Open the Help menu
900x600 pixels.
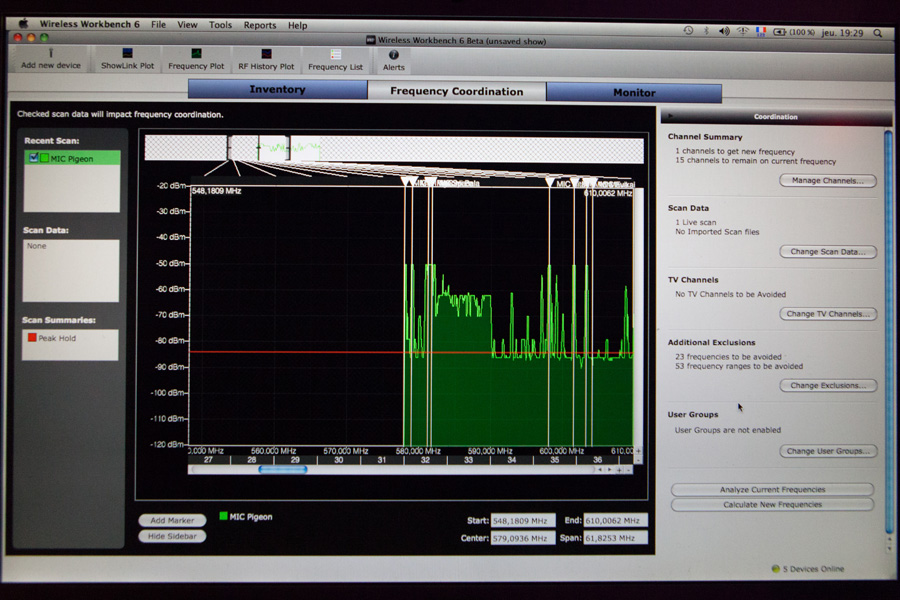coord(297,26)
